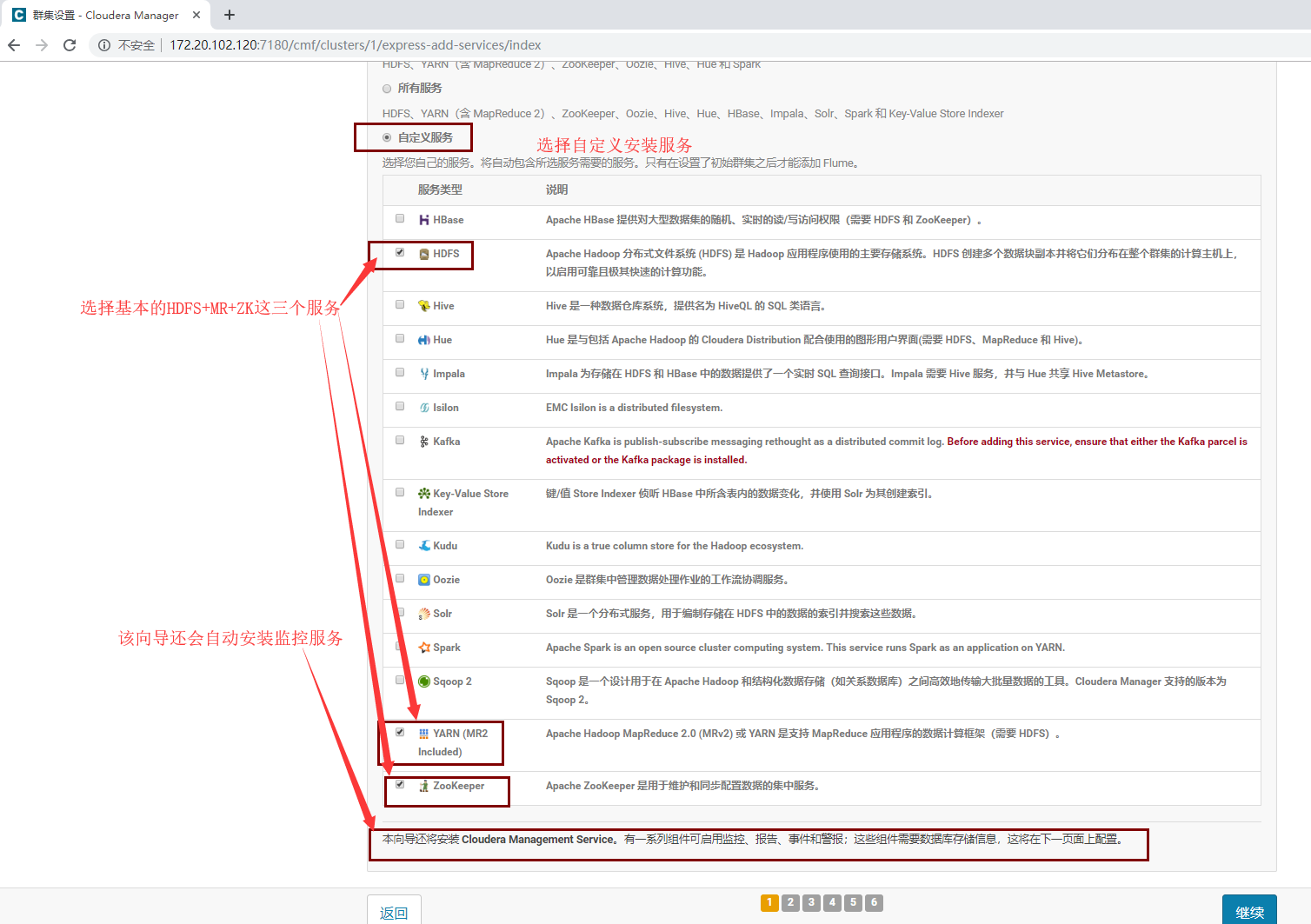Click the Hive bee icon
The width and height of the screenshot is (1311, 924).
coord(424,306)
